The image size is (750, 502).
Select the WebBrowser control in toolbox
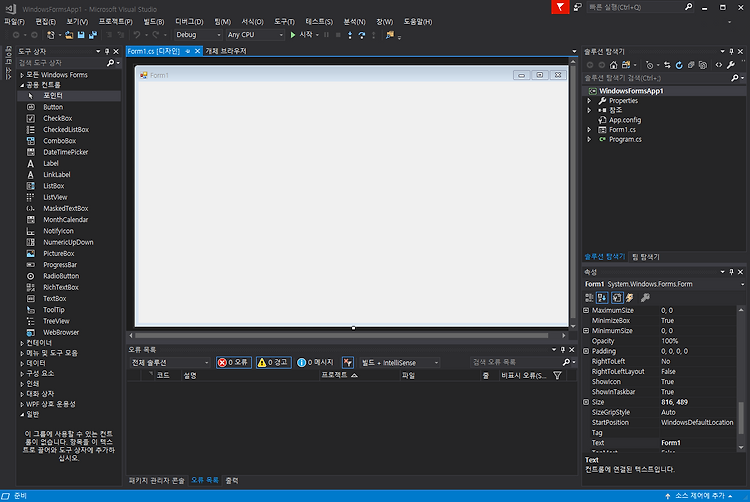pyautogui.click(x=61, y=332)
